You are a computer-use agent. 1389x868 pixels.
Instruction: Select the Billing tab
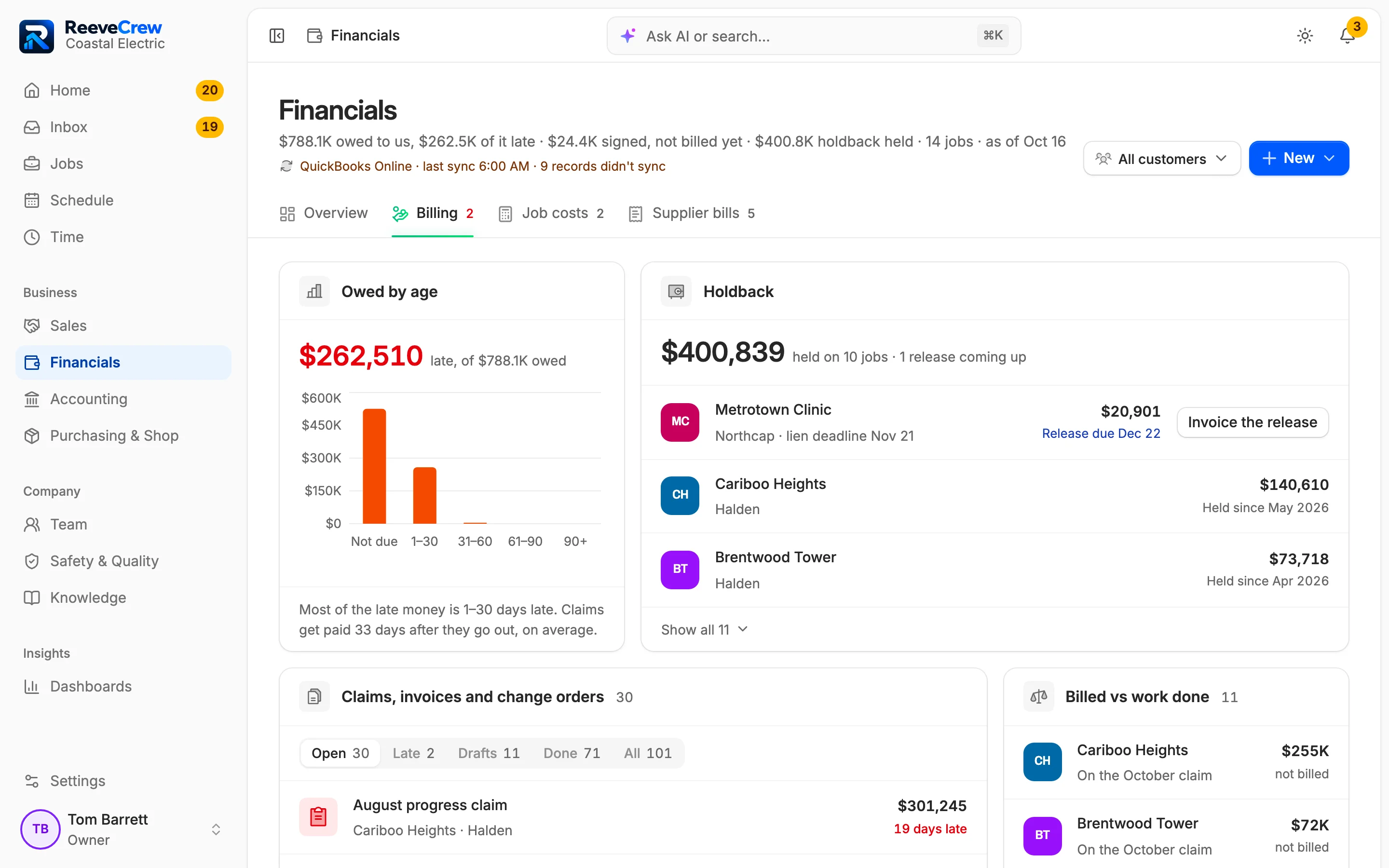(x=433, y=214)
